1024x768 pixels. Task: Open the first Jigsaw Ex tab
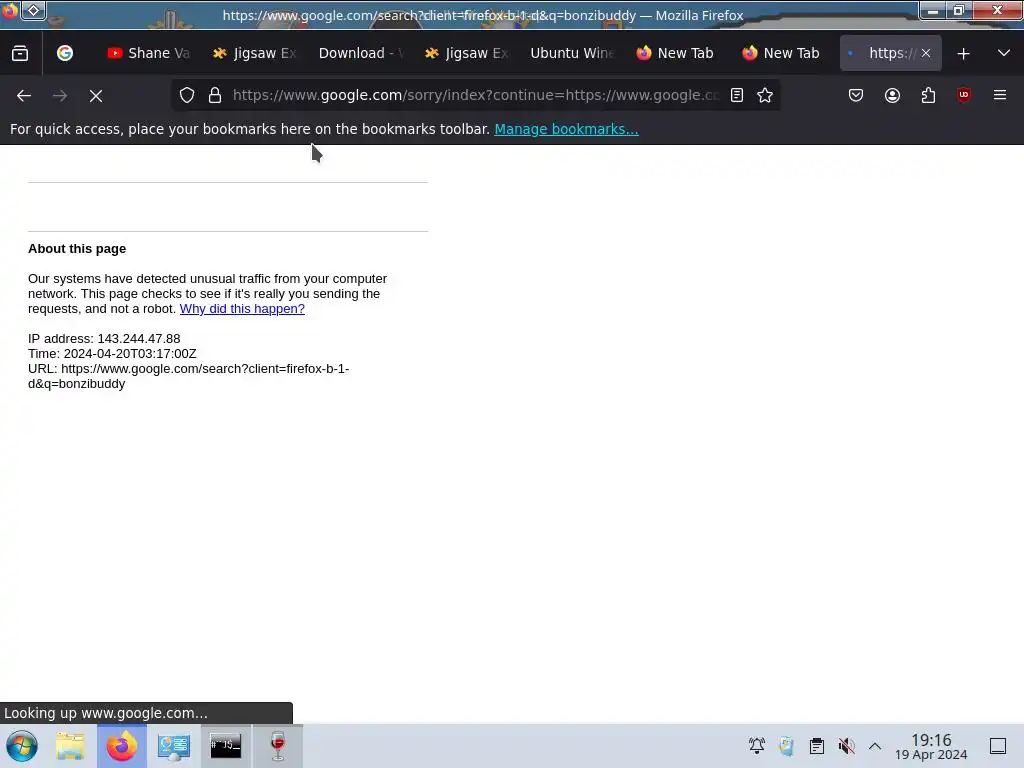(255, 54)
